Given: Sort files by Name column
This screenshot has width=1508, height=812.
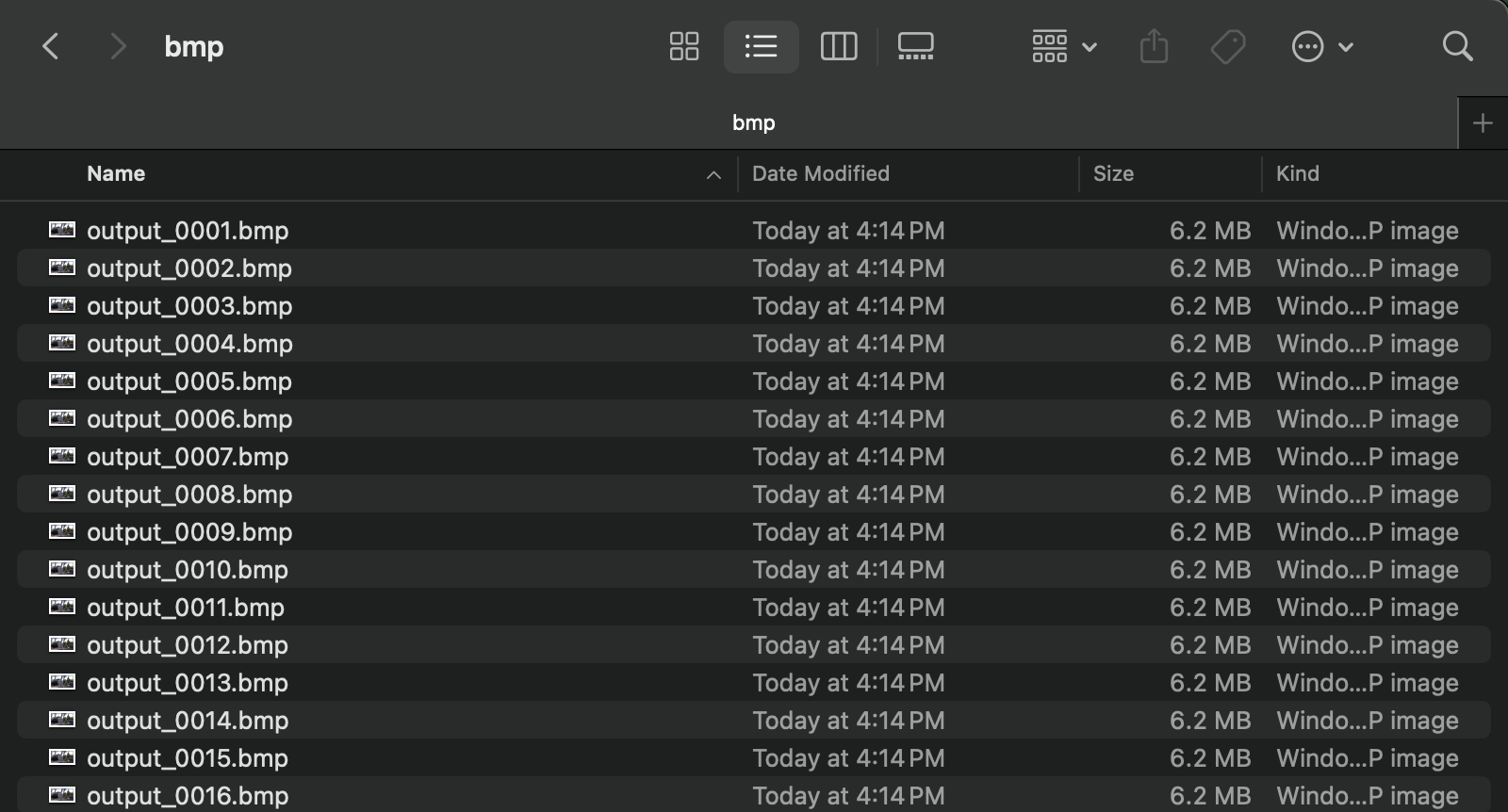Looking at the screenshot, I should coord(116,174).
